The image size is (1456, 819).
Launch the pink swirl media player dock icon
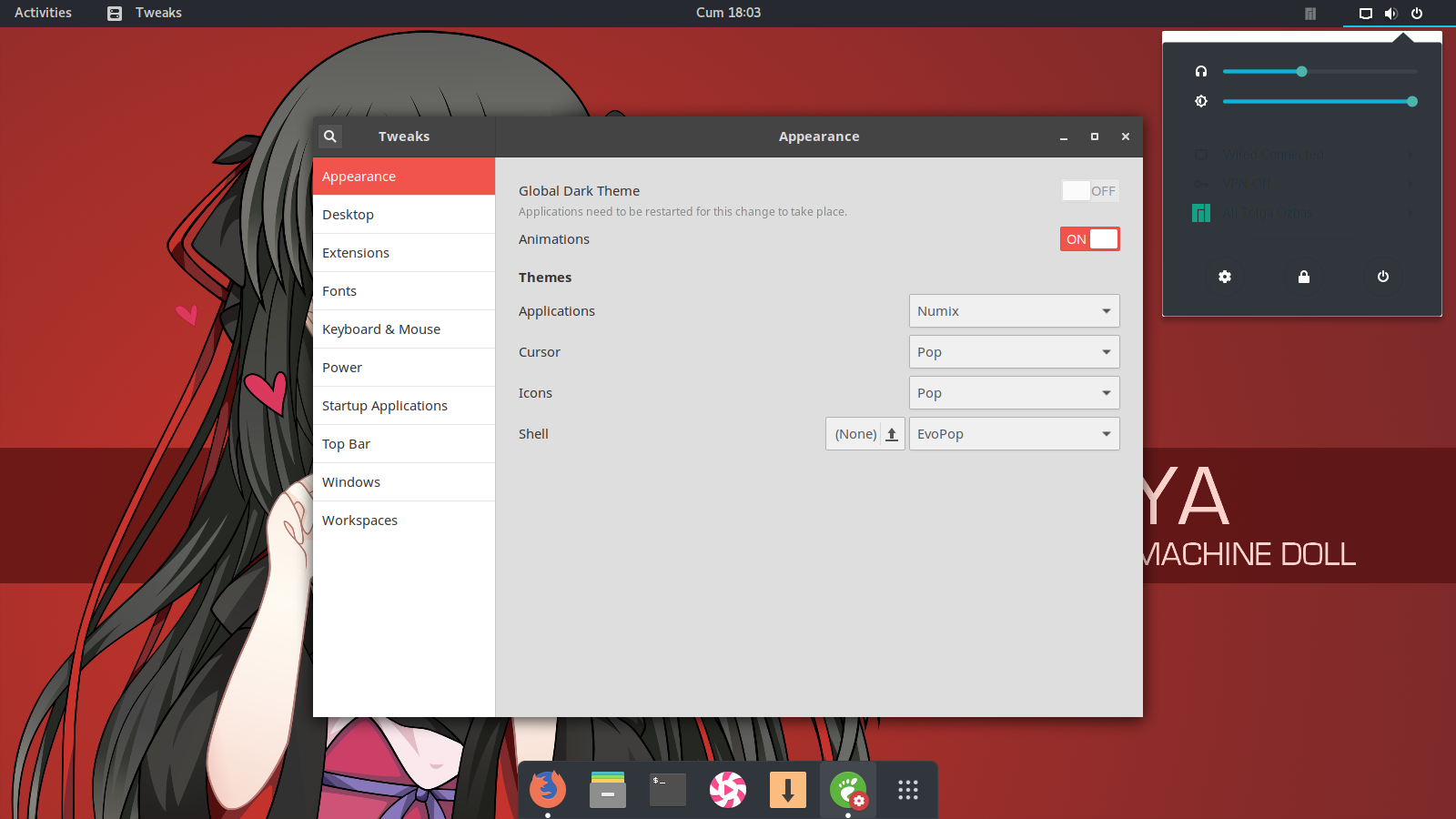tap(728, 789)
